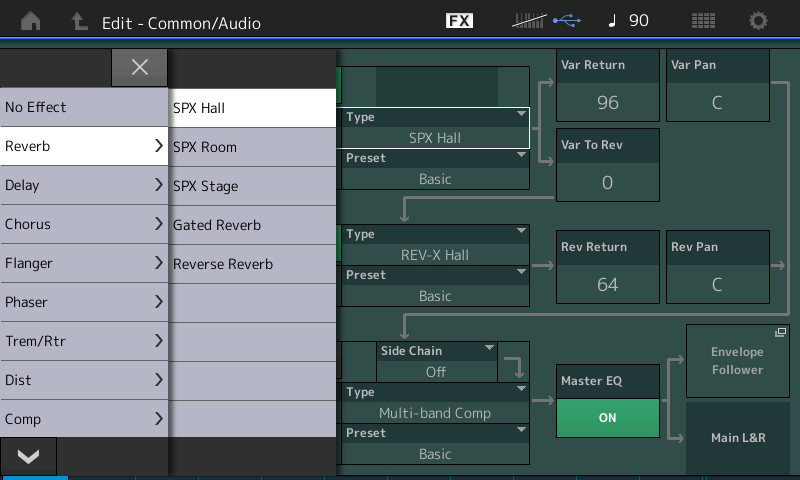Tap the MIDI keyboard signal icon
Viewport: 800px width, 480px height.
tap(529, 21)
